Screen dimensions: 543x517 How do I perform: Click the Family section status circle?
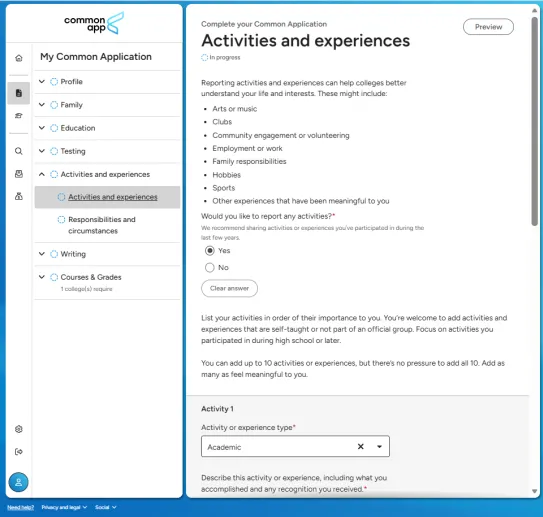54,105
